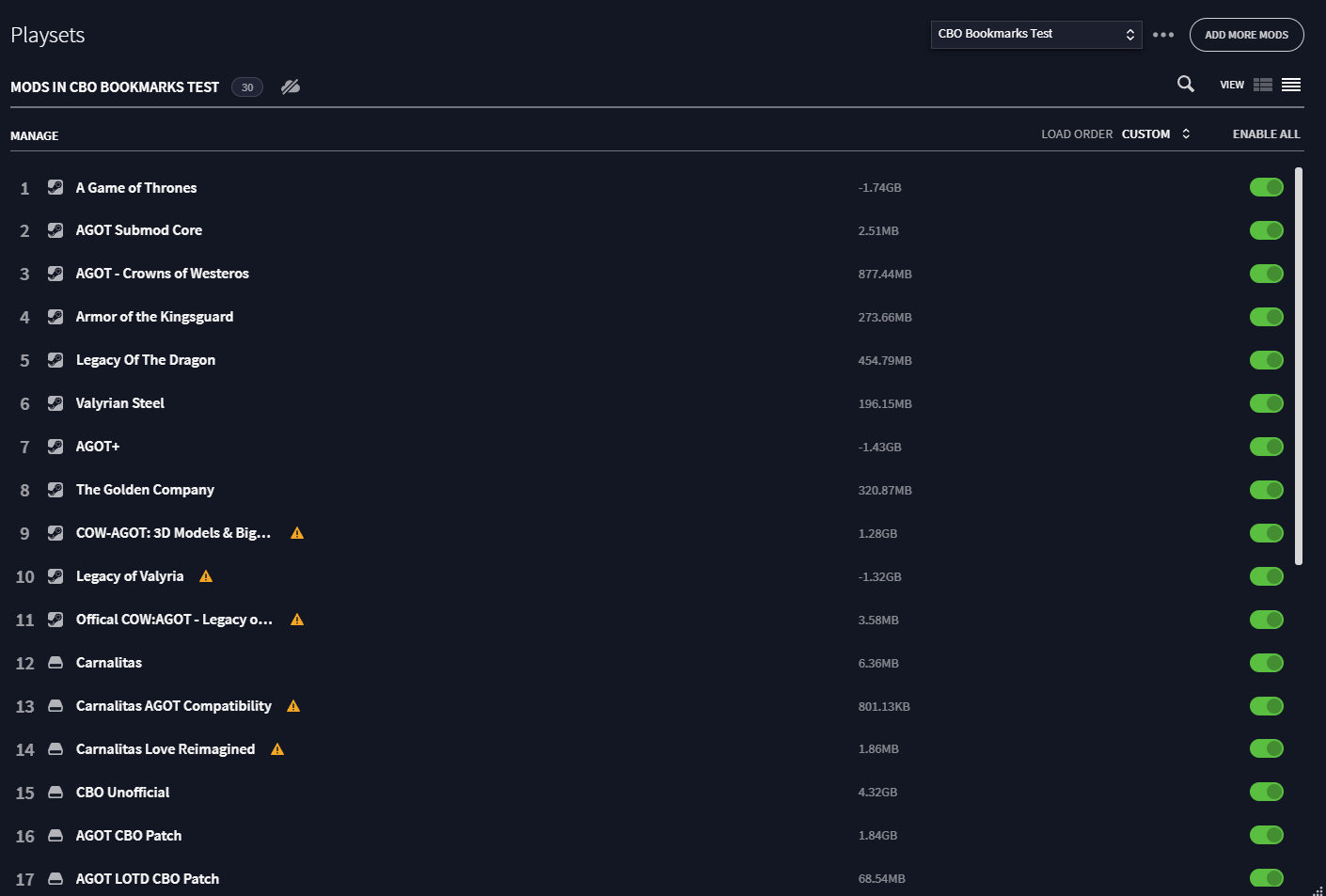Open the three-dot playset options menu
The height and width of the screenshot is (896, 1326).
1163,35
